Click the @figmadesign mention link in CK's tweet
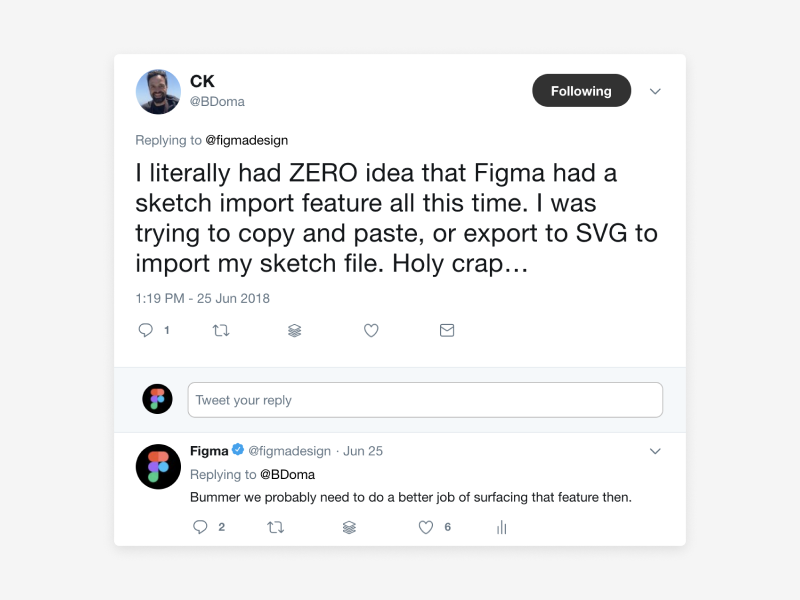Screen dimensions: 800x600 (246, 140)
